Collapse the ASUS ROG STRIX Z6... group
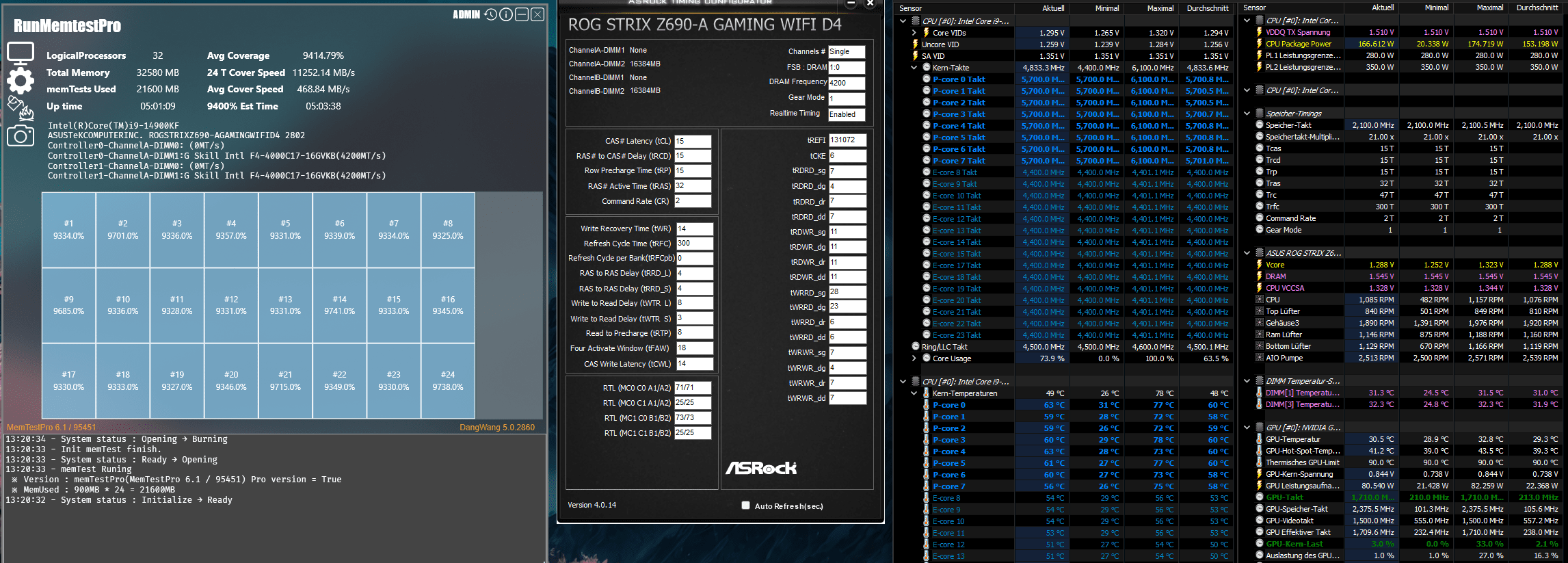The width and height of the screenshot is (1568, 563). 1247,253
